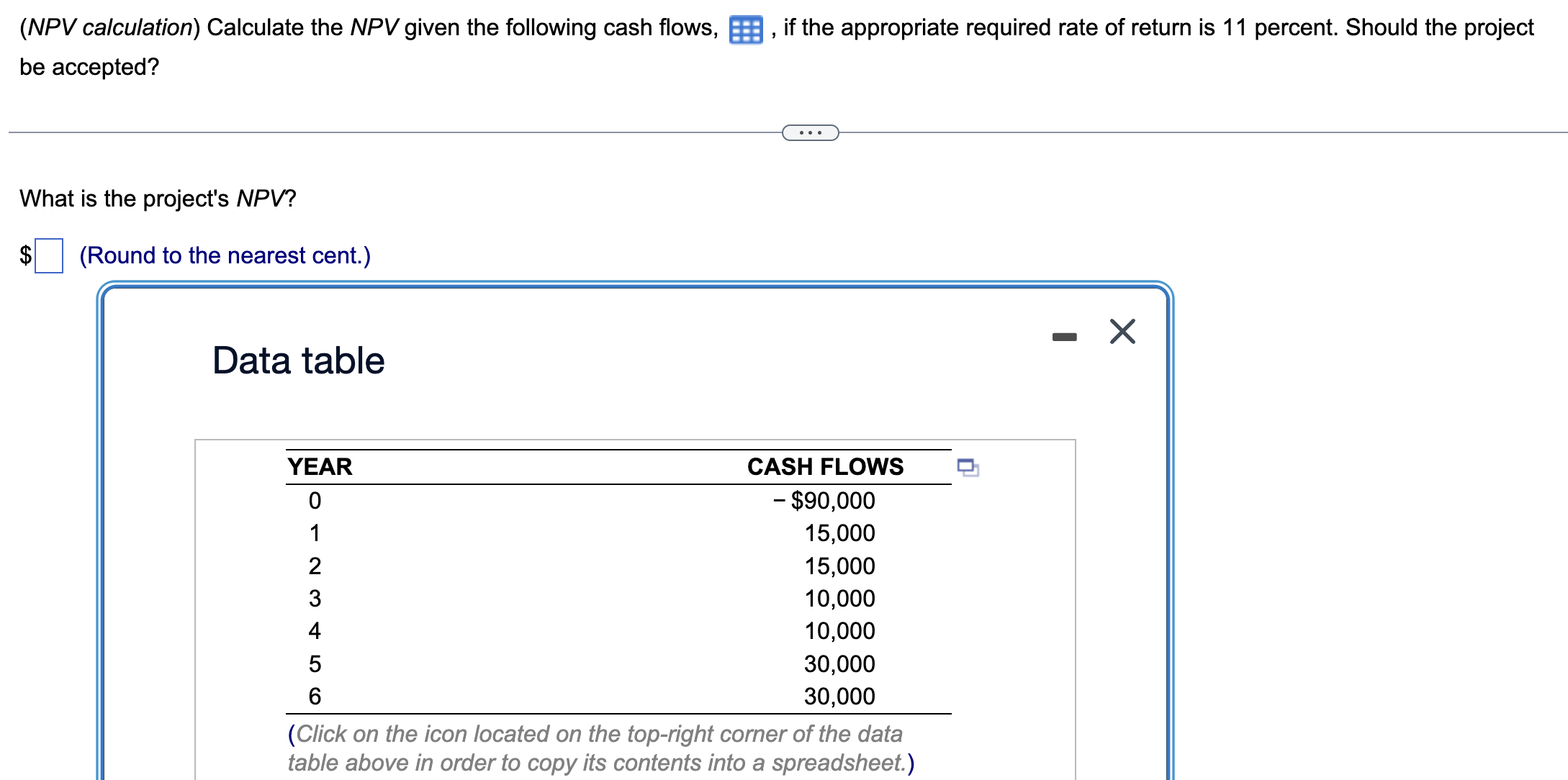1568x780 pixels.
Task: Select the YEAR column header
Action: [320, 466]
